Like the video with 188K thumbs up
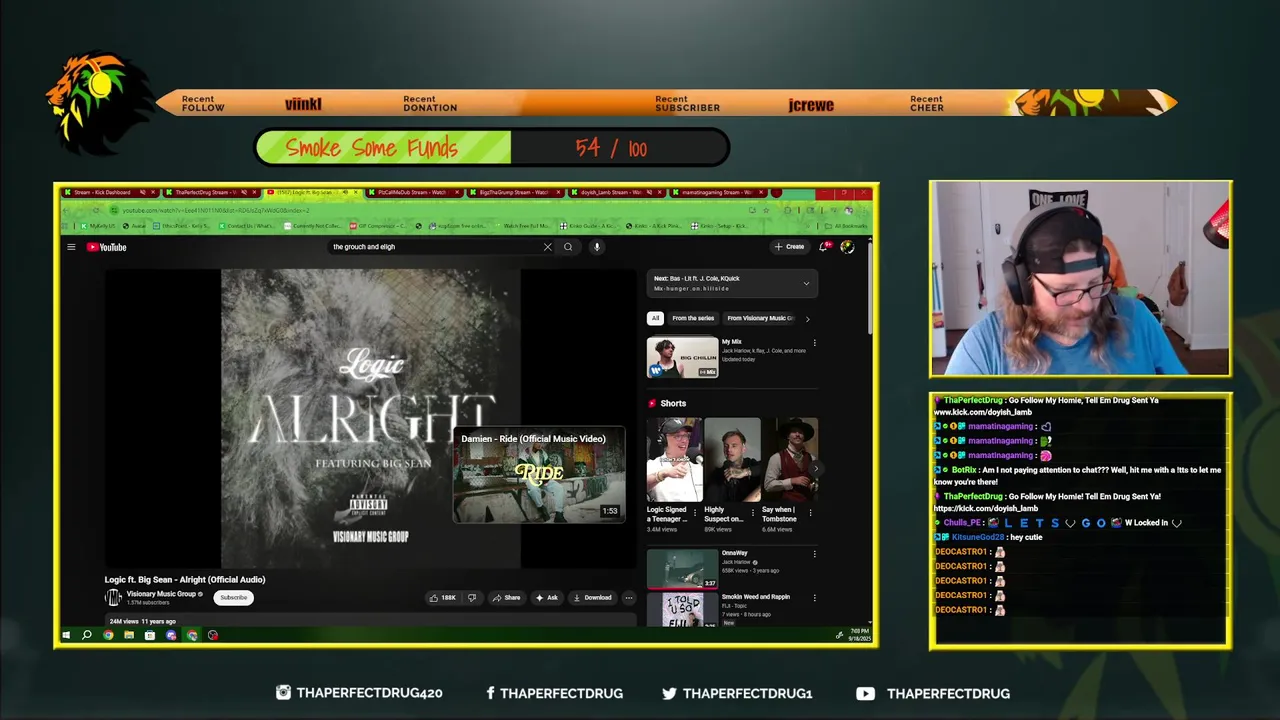 pyautogui.click(x=442, y=598)
